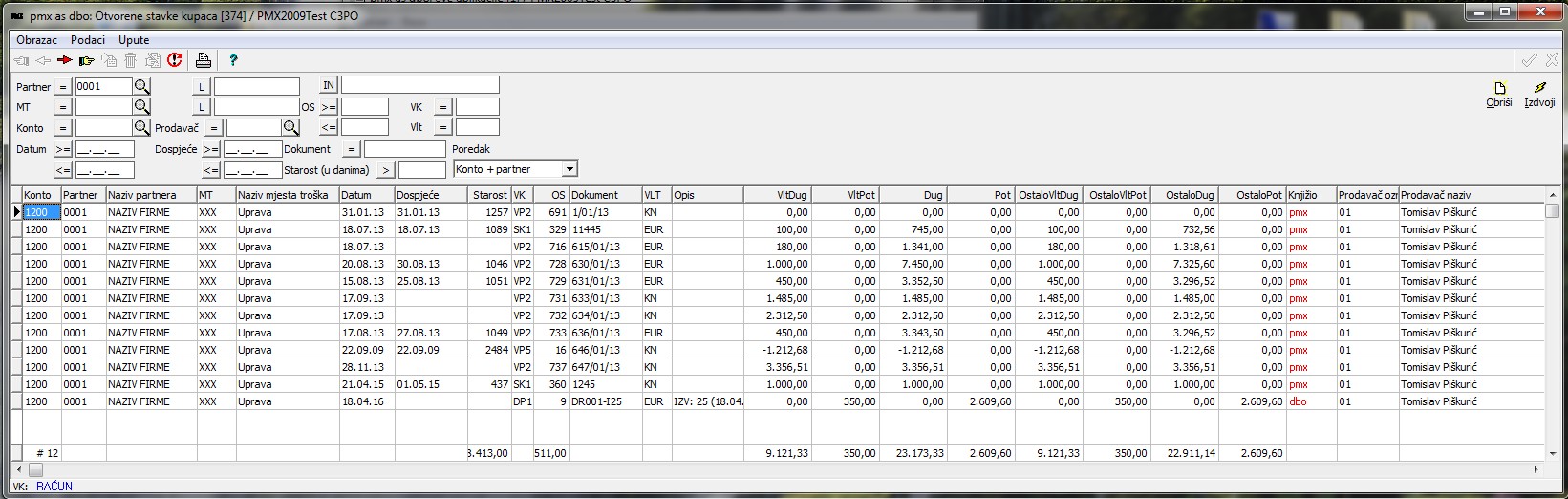Focus the MT input field
This screenshot has width=1568, height=499.
click(x=103, y=106)
